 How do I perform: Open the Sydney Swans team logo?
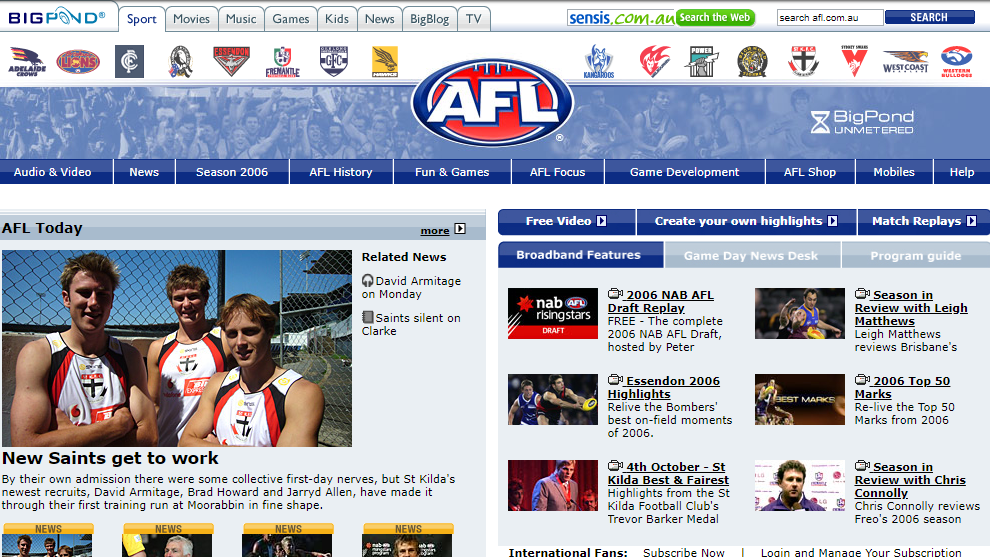click(x=854, y=61)
